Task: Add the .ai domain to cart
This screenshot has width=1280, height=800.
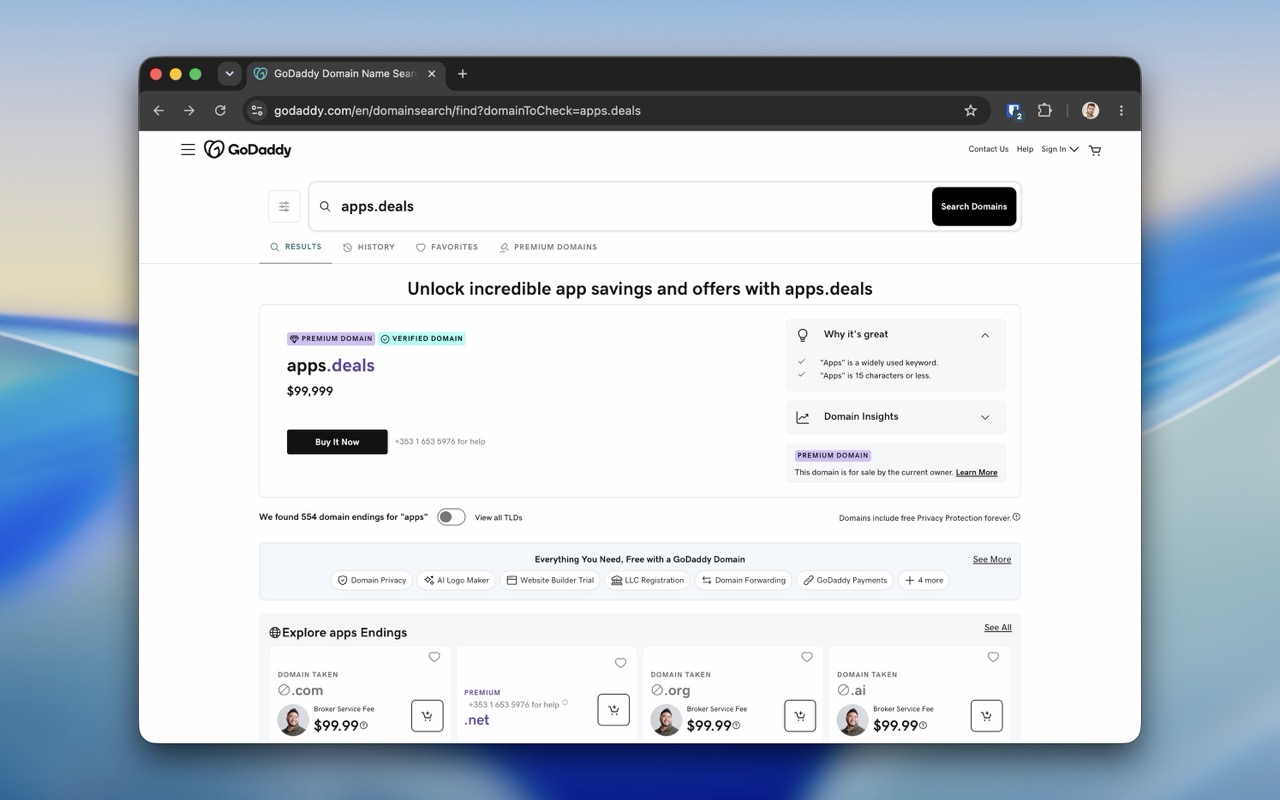Action: tap(986, 716)
